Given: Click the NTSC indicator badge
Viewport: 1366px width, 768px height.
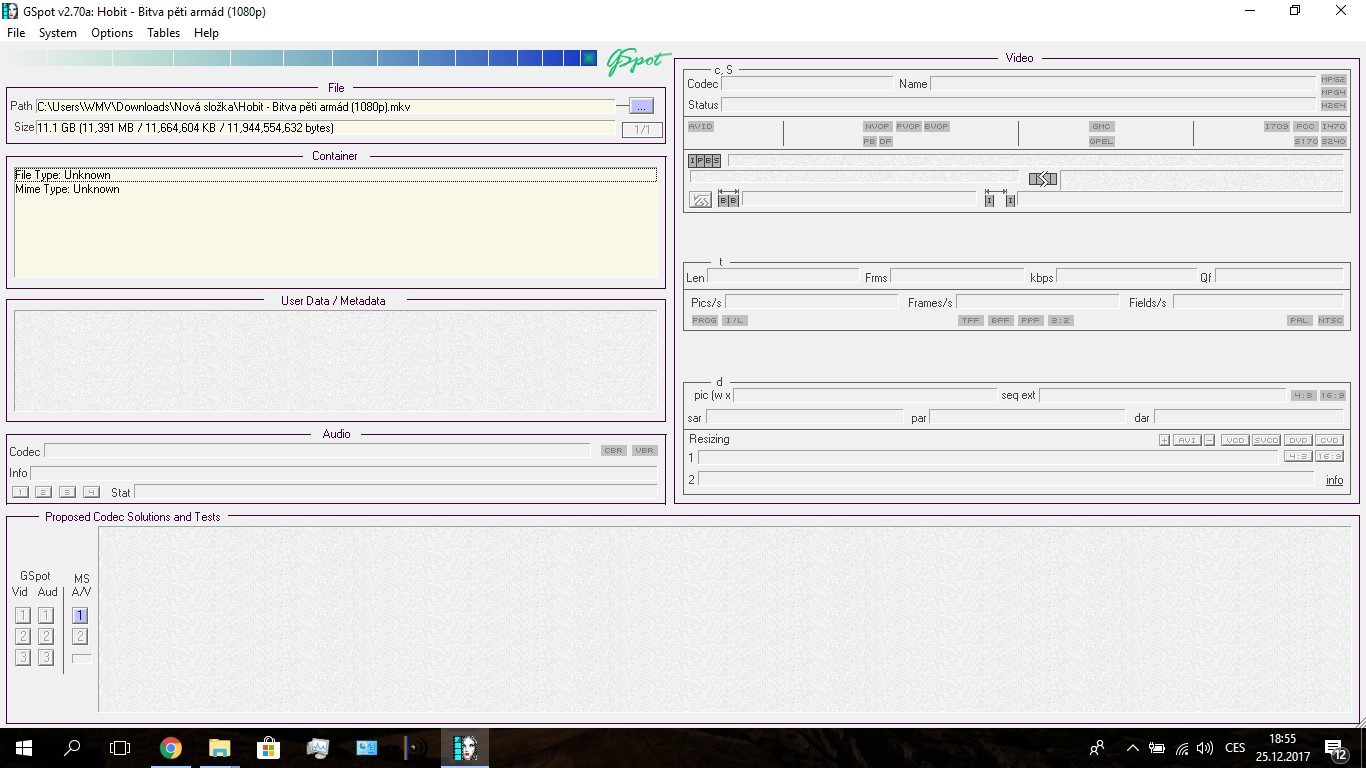Looking at the screenshot, I should 1330,320.
